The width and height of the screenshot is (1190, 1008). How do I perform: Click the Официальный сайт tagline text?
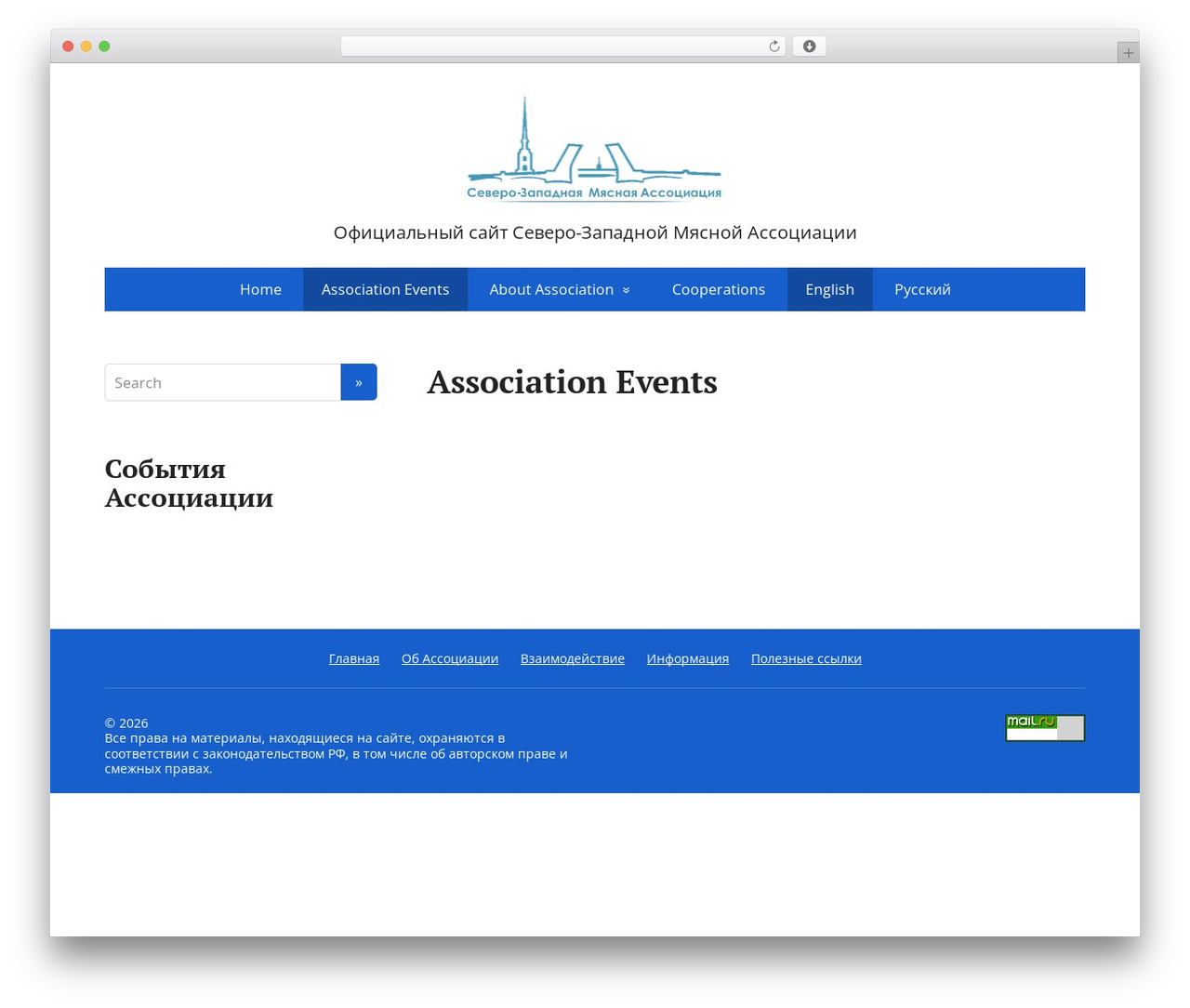[595, 232]
